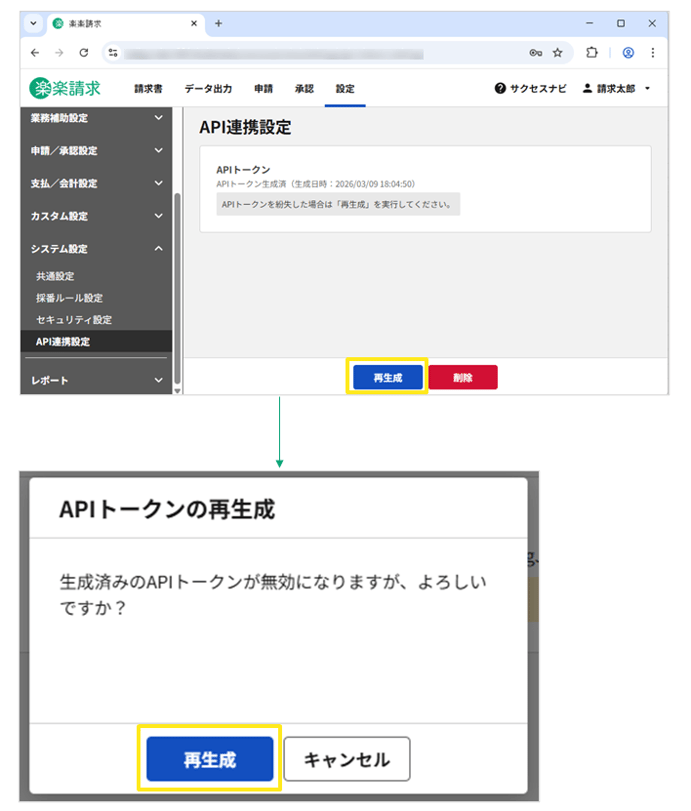Image resolution: width=691 pixels, height=811 pixels.
Task: Confirm 再生成 in the API token dialog
Action: pyautogui.click(x=210, y=760)
